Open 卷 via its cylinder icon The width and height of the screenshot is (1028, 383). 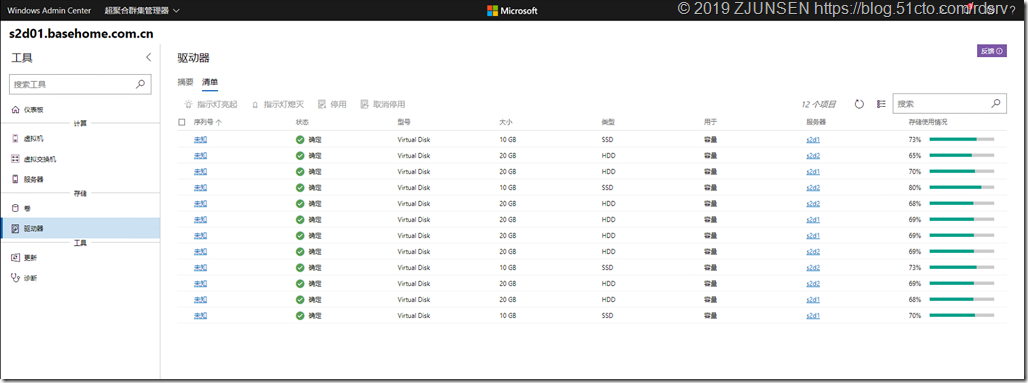[16, 209]
